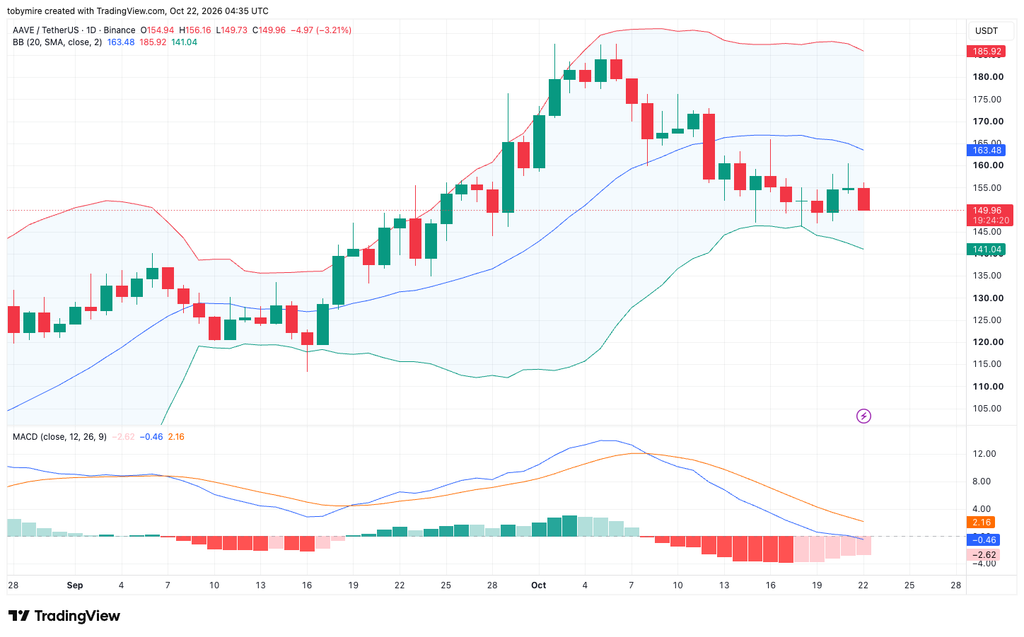This screenshot has height=637, width=1024.
Task: Click the MACD (close, 12, 26, 9) legend
Action: [x=59, y=436]
